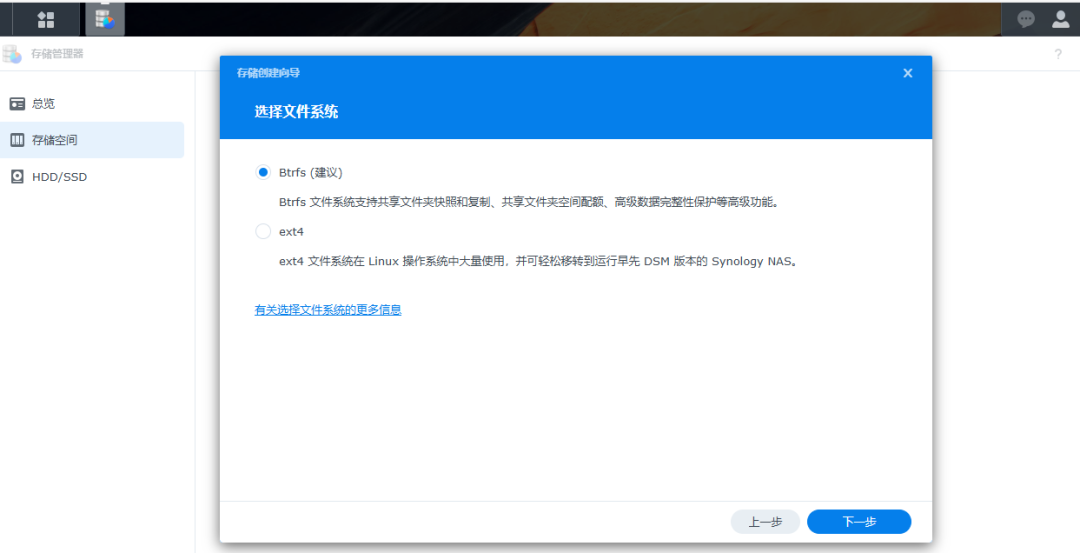Select the 存储空间 sidebar label
1080x553 pixels.
pyautogui.click(x=55, y=140)
